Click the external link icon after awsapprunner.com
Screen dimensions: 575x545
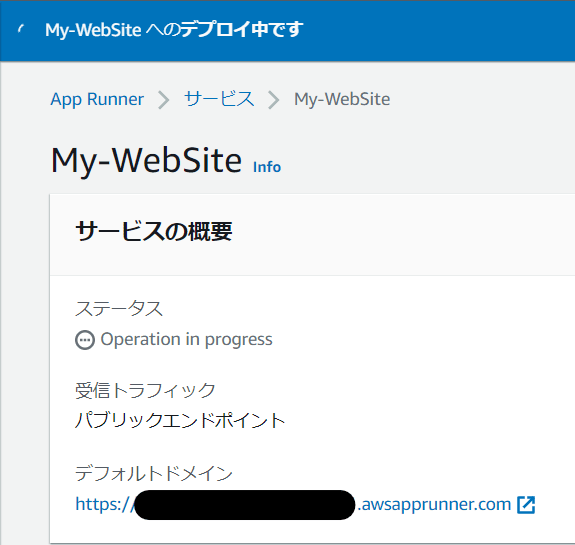526,505
